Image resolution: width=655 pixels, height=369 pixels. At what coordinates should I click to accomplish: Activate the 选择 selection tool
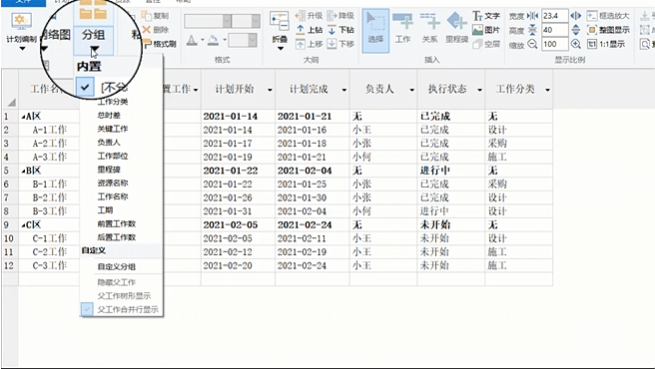tap(376, 31)
